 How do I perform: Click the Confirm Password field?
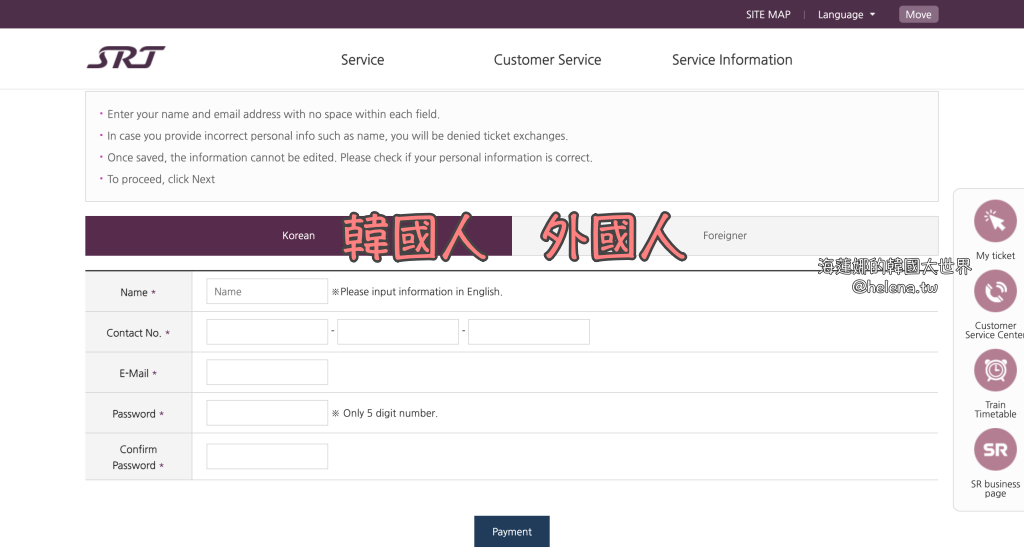tap(267, 457)
